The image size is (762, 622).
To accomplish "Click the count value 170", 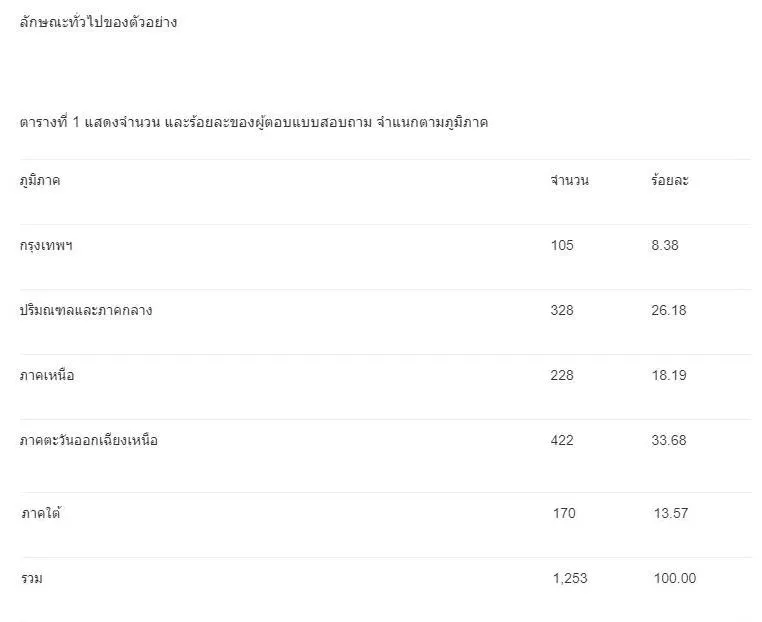I will tap(564, 514).
